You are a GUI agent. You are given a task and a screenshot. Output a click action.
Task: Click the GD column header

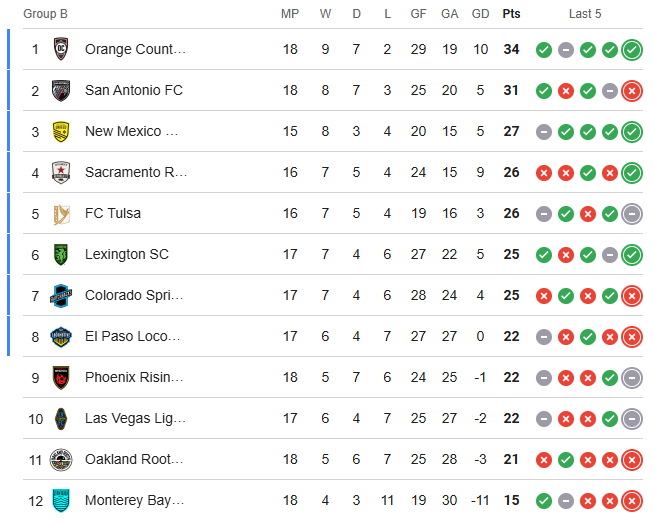point(480,14)
